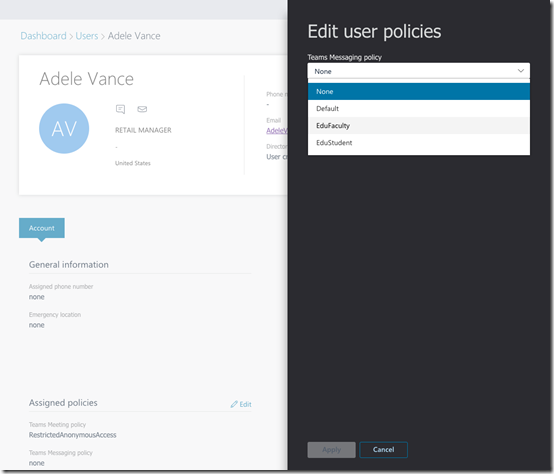
Task: Click the AV avatar circle
Action: point(64,129)
